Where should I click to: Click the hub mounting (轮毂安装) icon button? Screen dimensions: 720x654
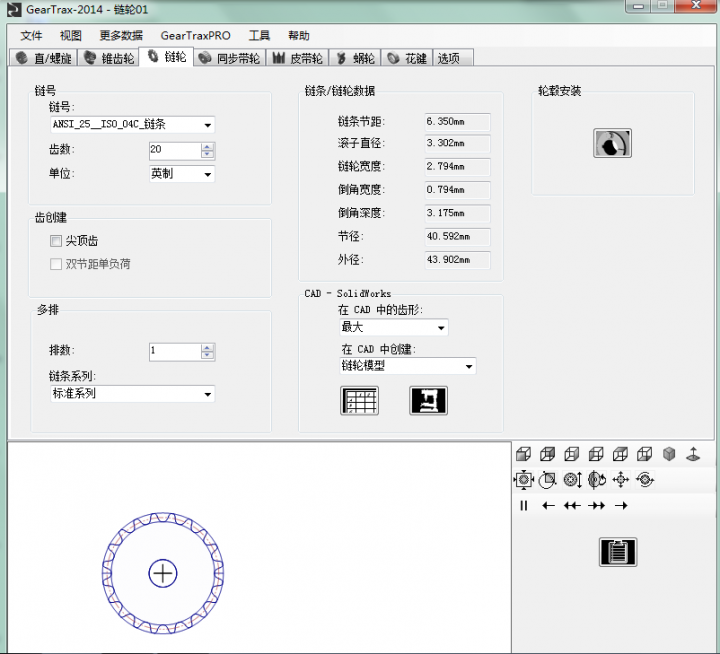coord(612,144)
